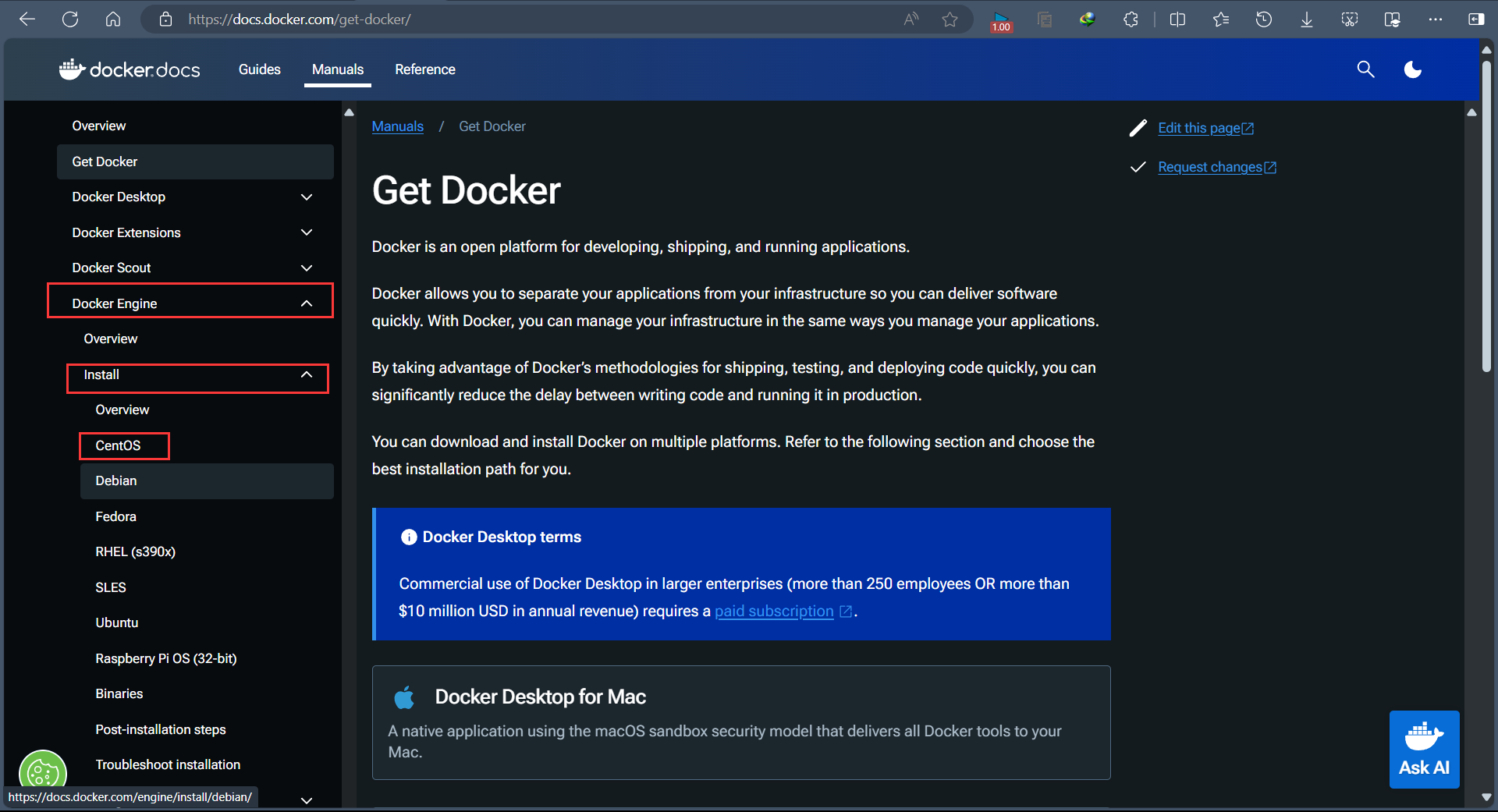Add page to favorites star
Image resolution: width=1498 pixels, height=812 pixels.
(x=950, y=20)
